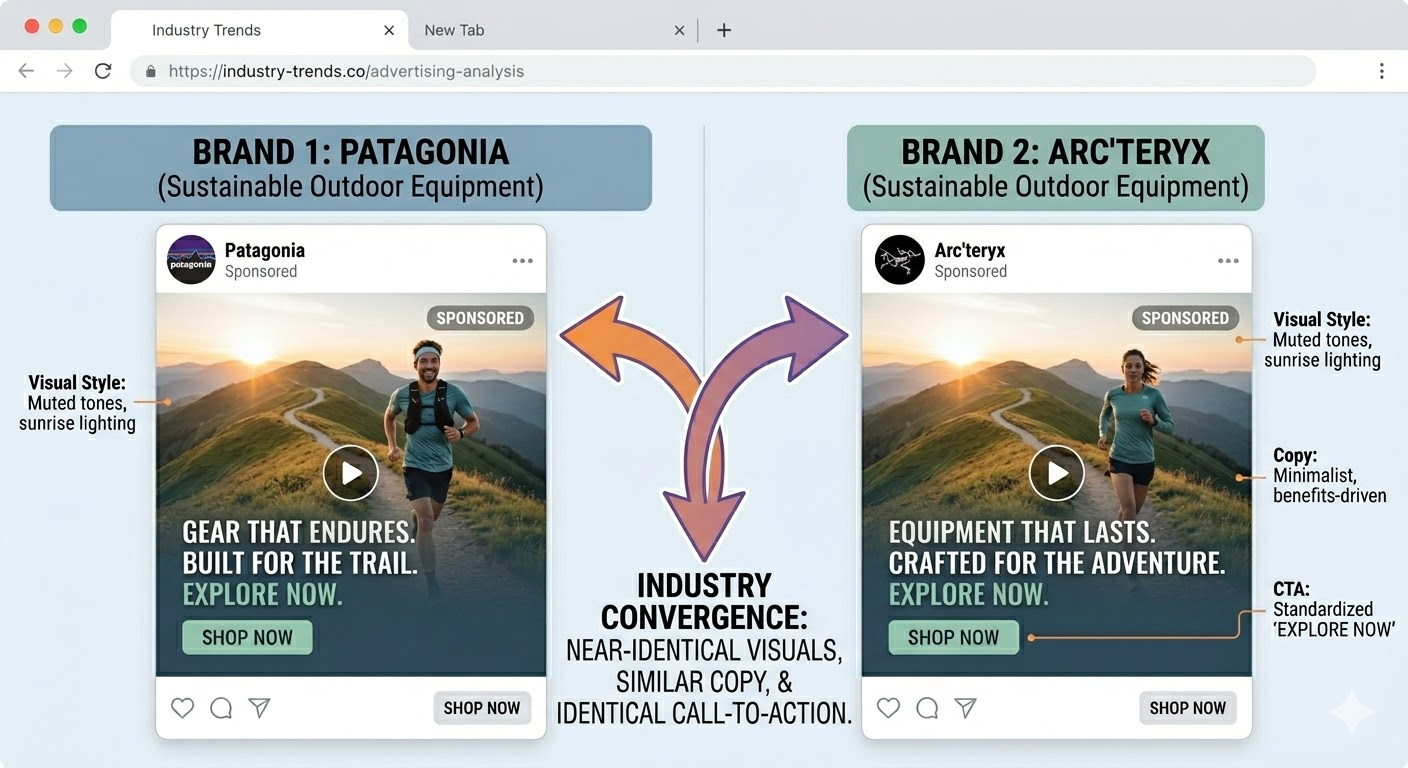
Task: Share the Patagonia post
Action: coord(259,708)
